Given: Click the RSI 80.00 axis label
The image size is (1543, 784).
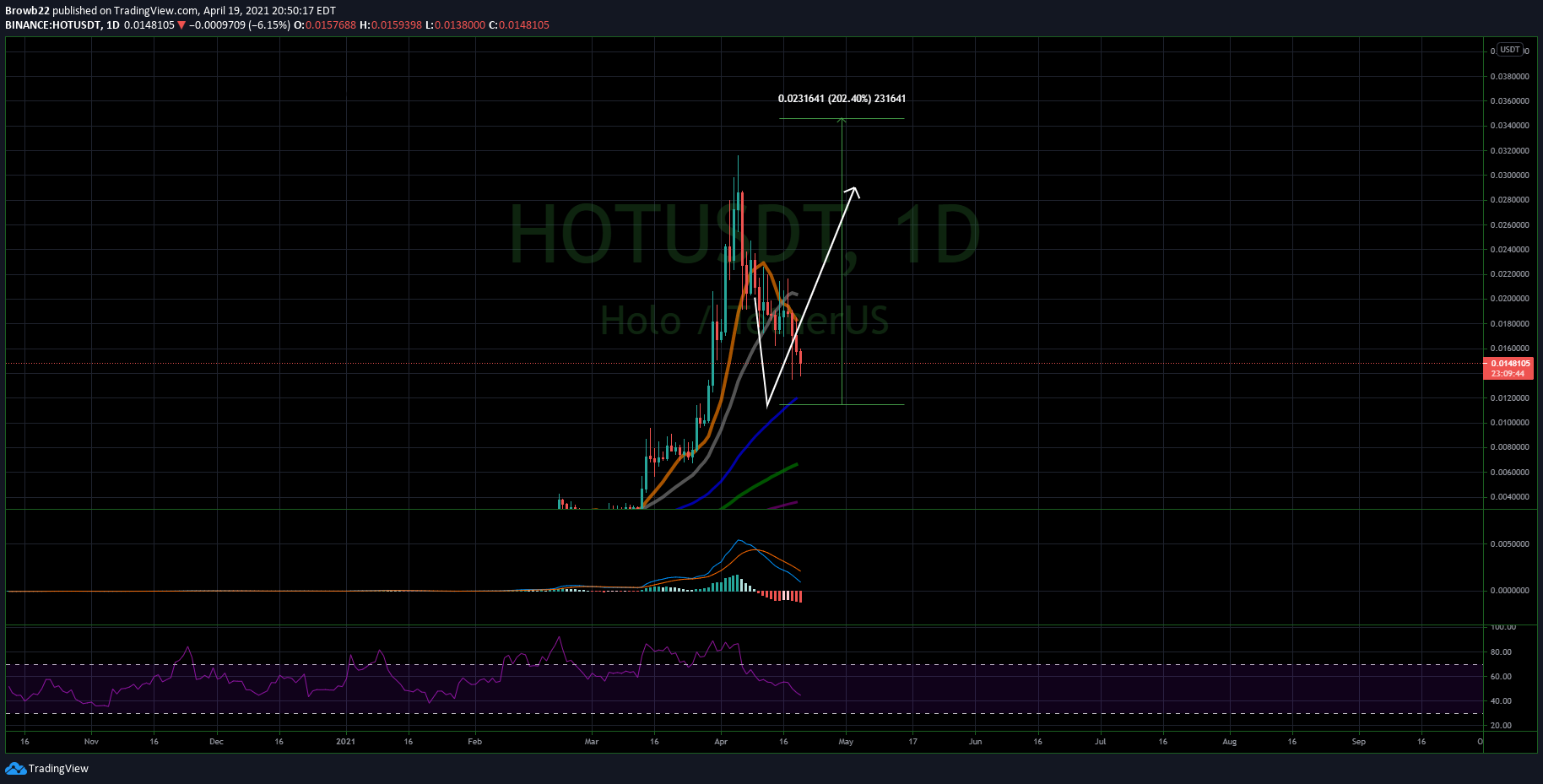Looking at the screenshot, I should click(x=1501, y=652).
